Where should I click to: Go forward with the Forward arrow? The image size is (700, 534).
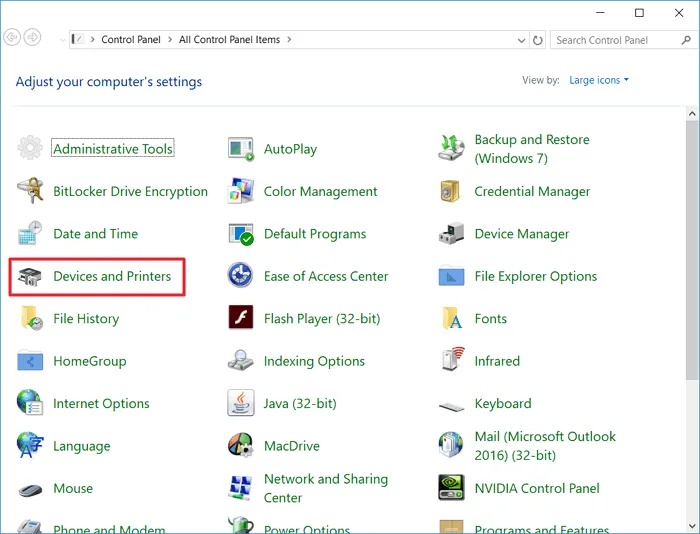[32, 37]
